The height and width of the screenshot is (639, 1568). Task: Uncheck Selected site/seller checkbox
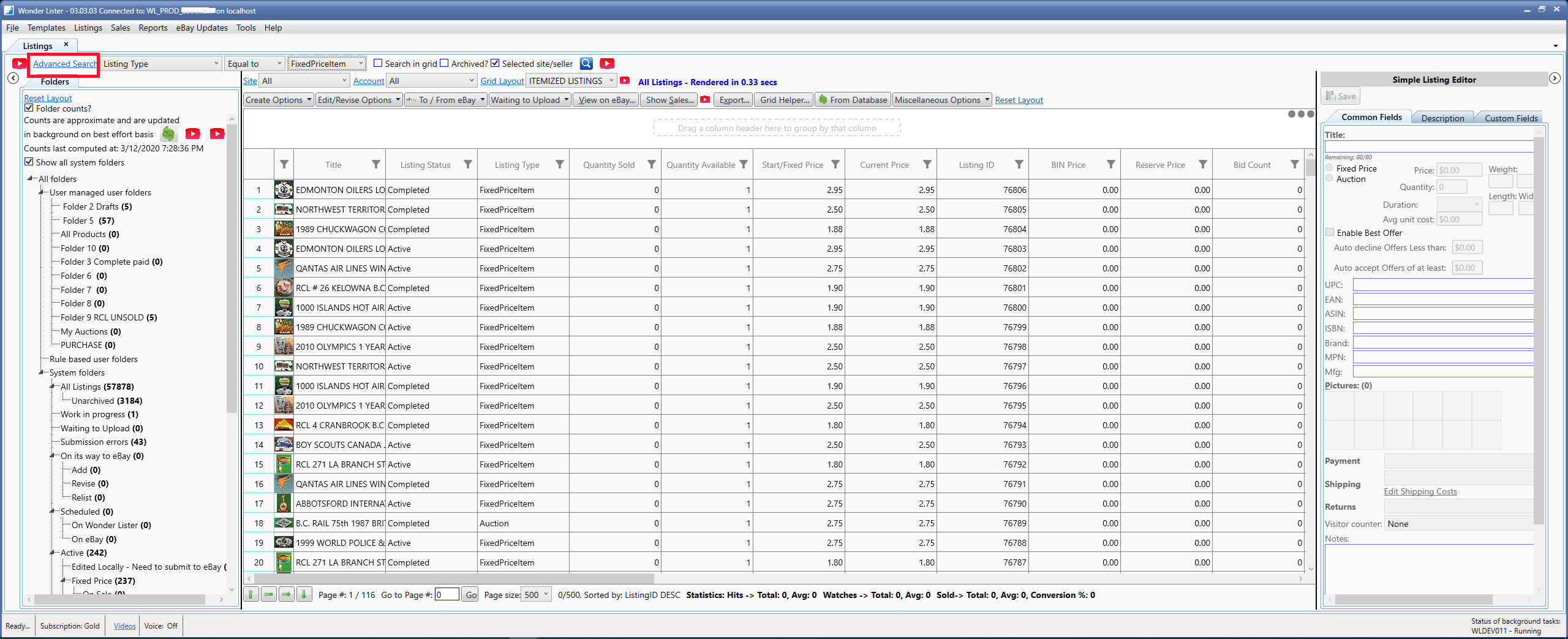[x=495, y=63]
